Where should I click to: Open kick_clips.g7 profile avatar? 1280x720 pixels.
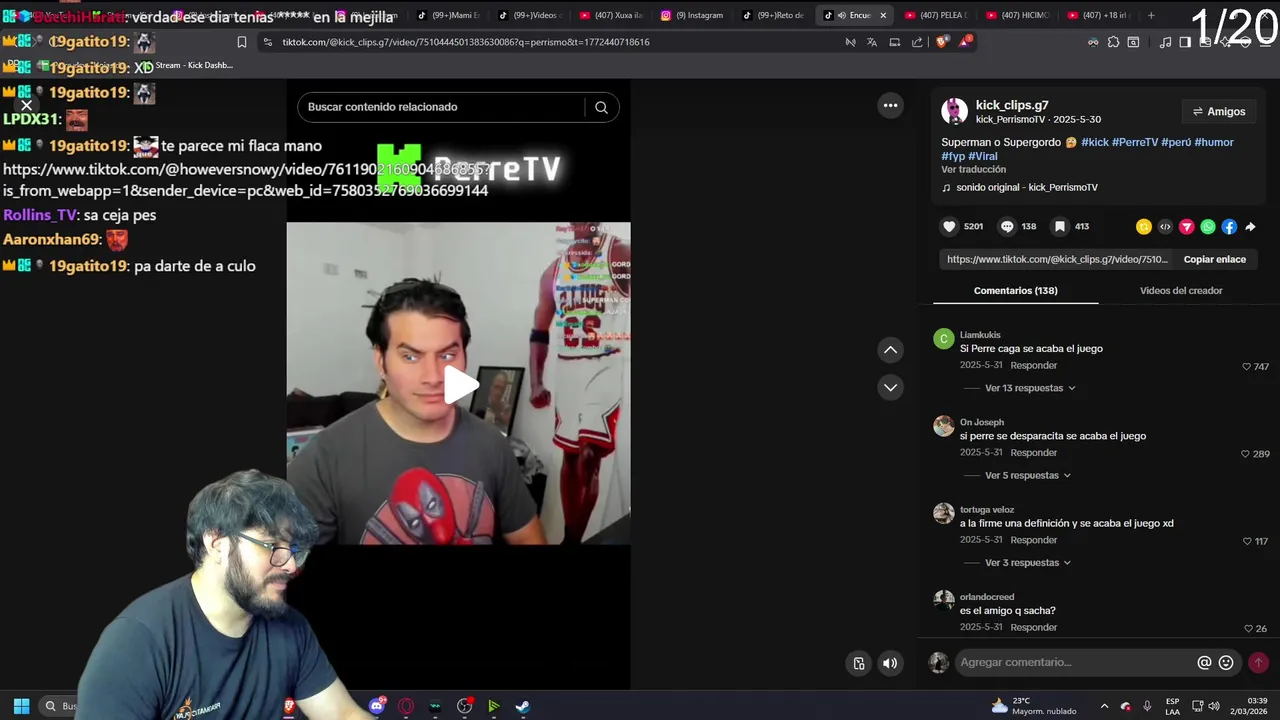coord(954,111)
